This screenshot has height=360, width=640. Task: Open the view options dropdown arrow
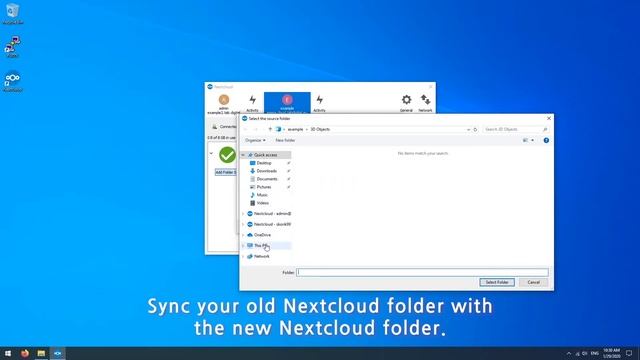(x=532, y=140)
